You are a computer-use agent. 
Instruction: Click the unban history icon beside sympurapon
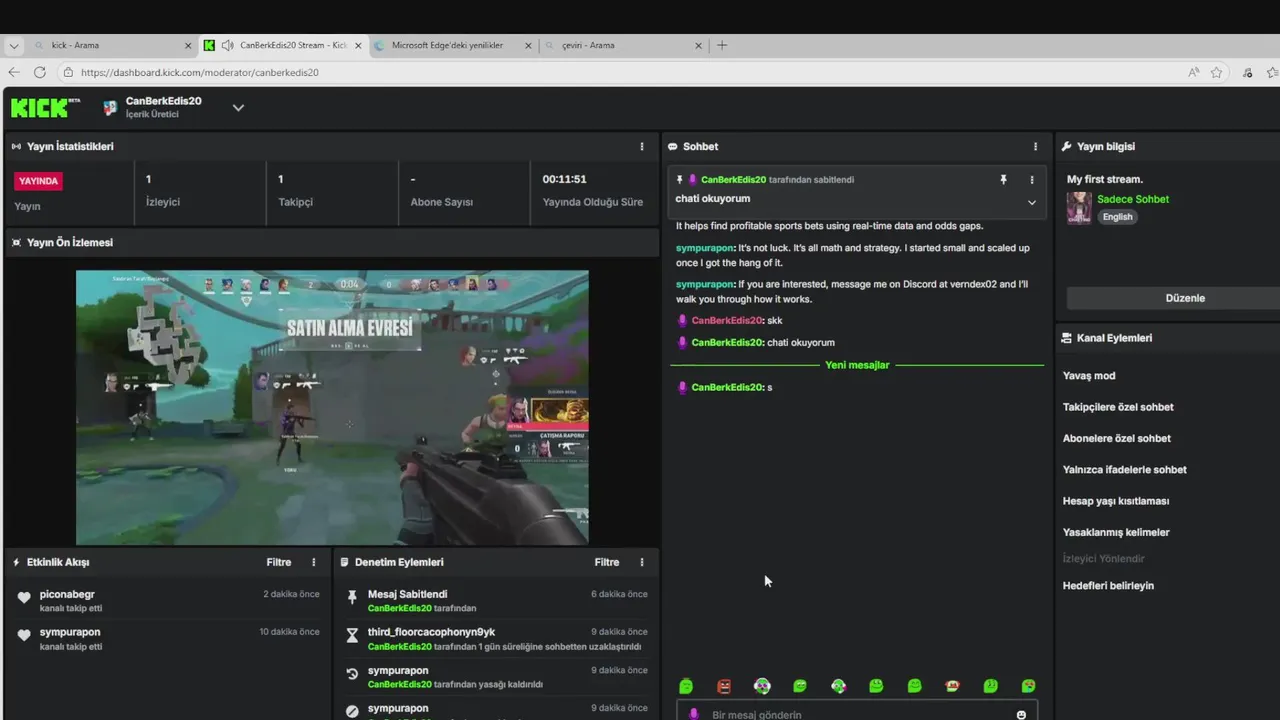[x=352, y=674]
